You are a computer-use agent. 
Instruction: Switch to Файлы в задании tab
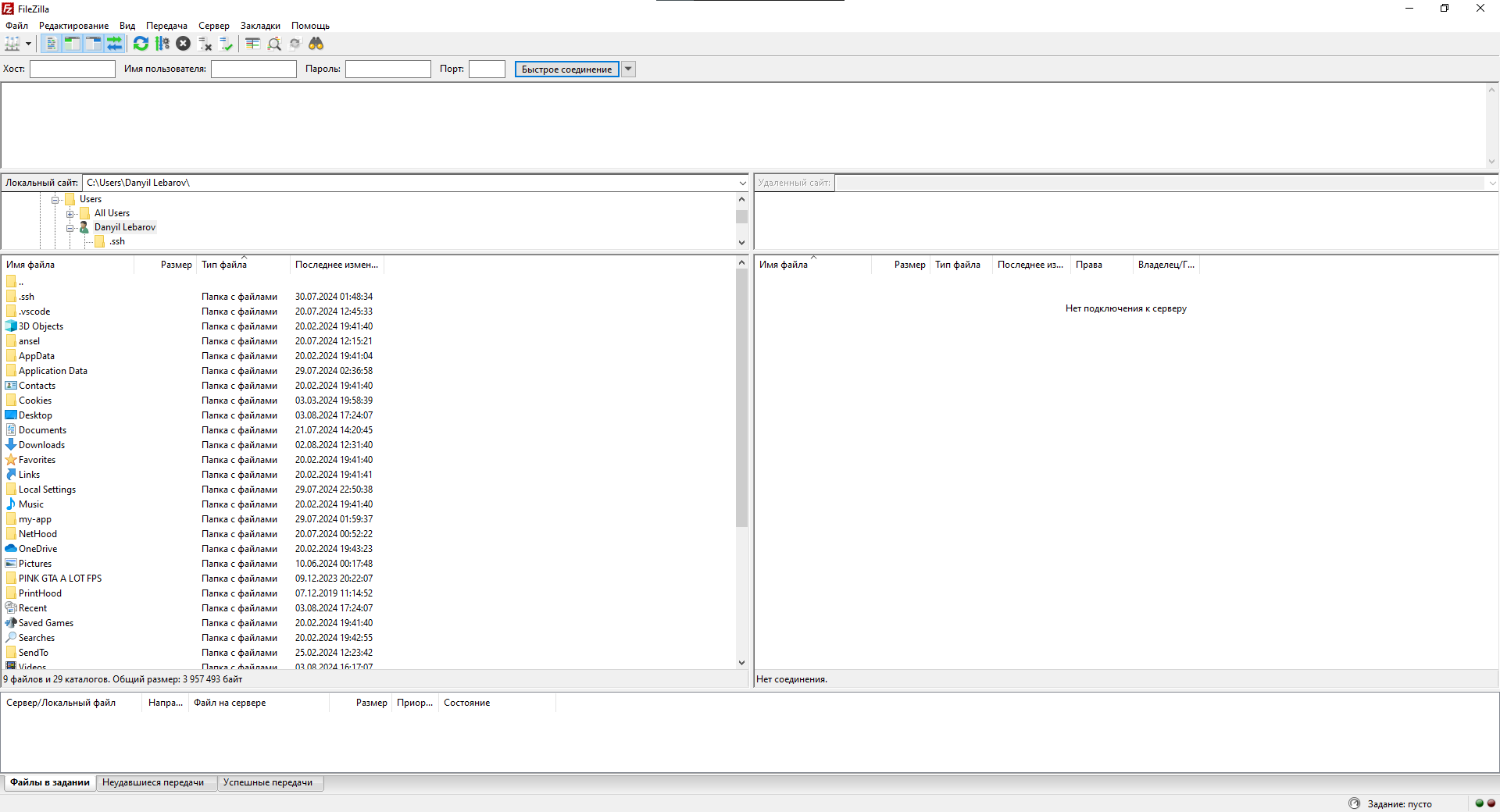(x=50, y=782)
